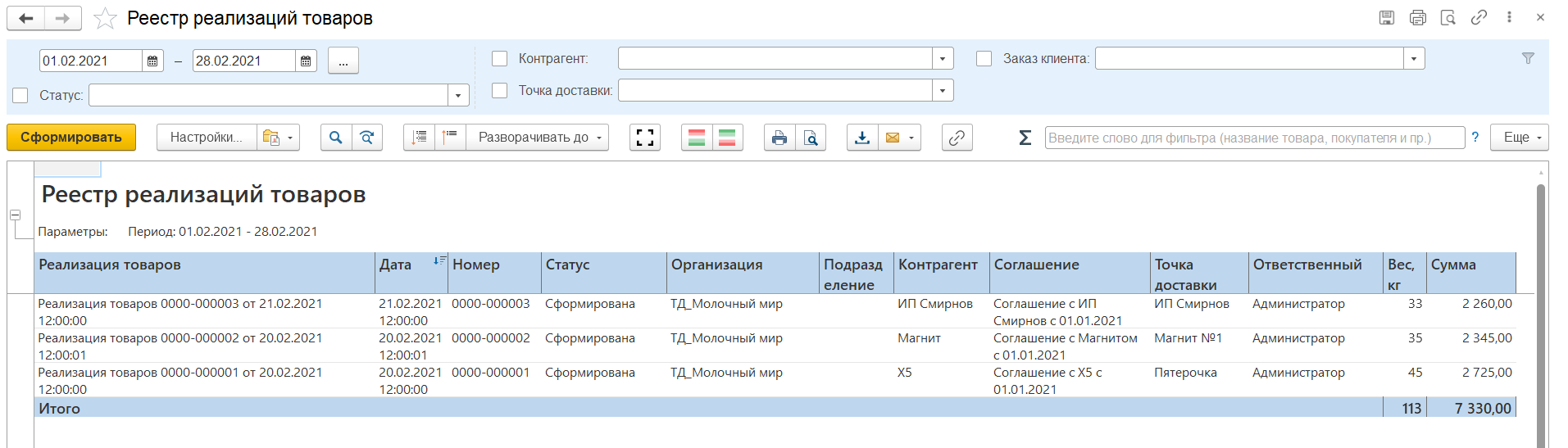This screenshot has width=1568, height=448.
Task: Click the printer icon in report toolbar
Action: tap(779, 138)
